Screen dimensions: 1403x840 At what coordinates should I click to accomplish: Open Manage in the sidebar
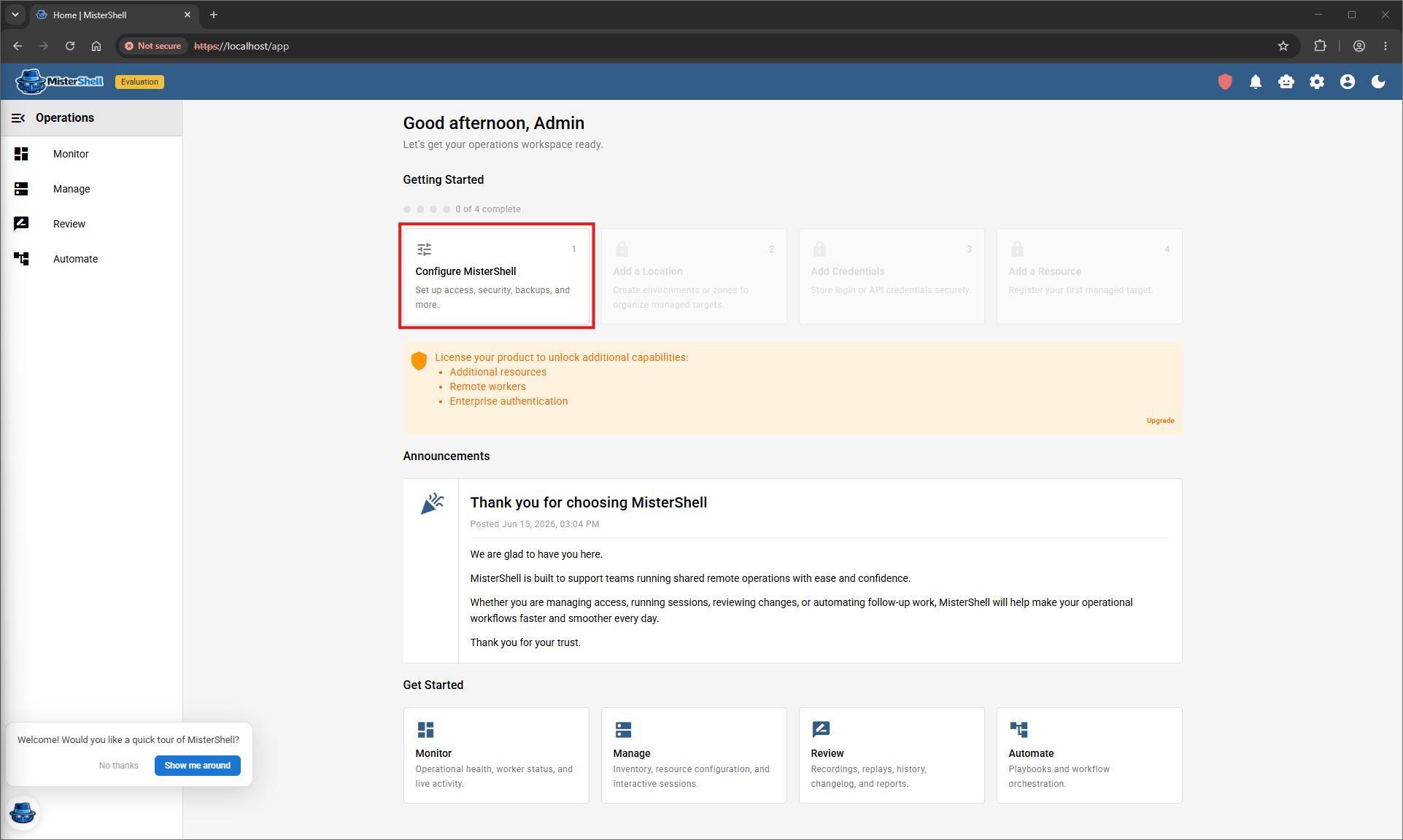tap(91, 189)
